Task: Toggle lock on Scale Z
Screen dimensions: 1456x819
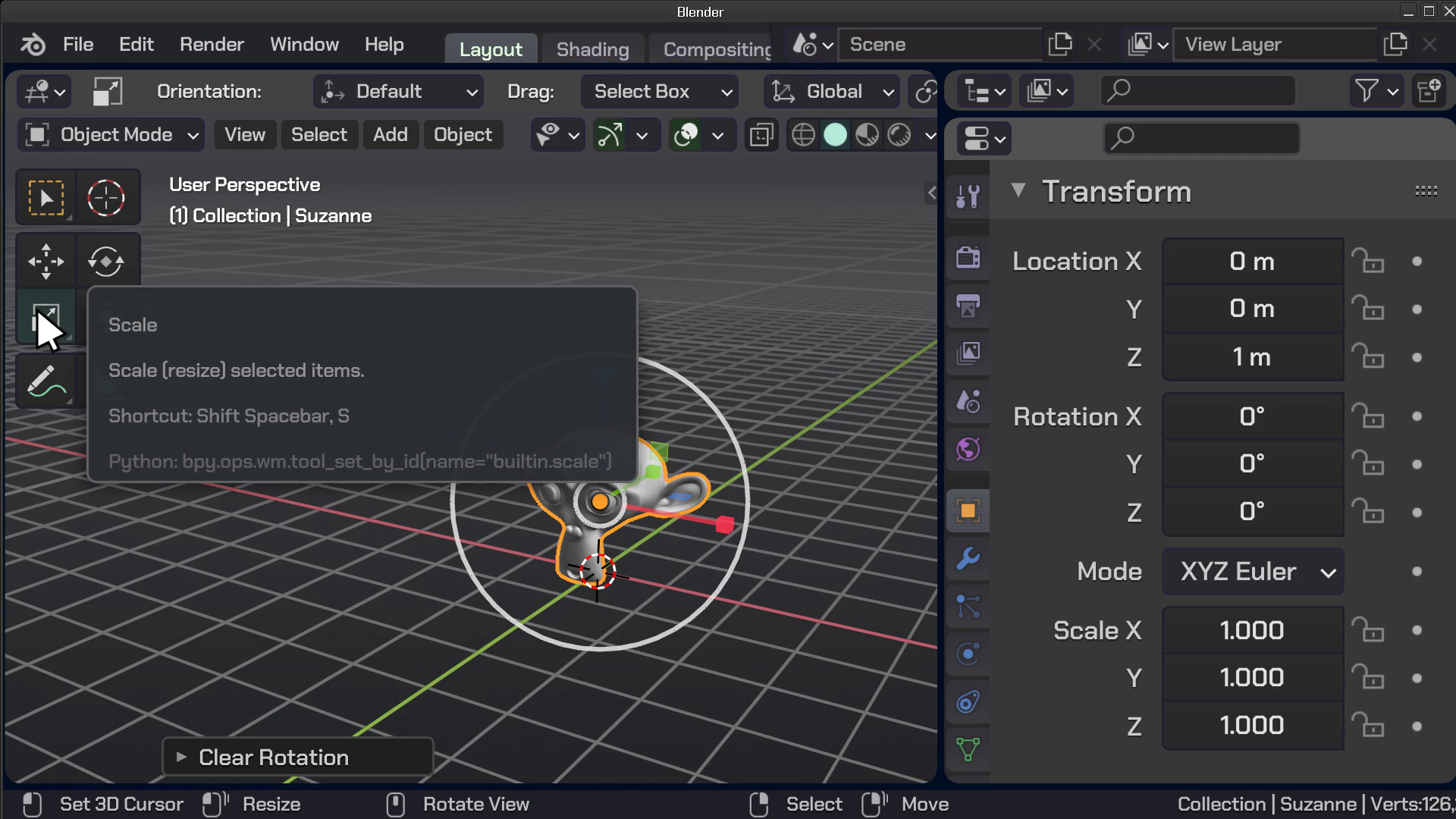Action: click(x=1368, y=726)
